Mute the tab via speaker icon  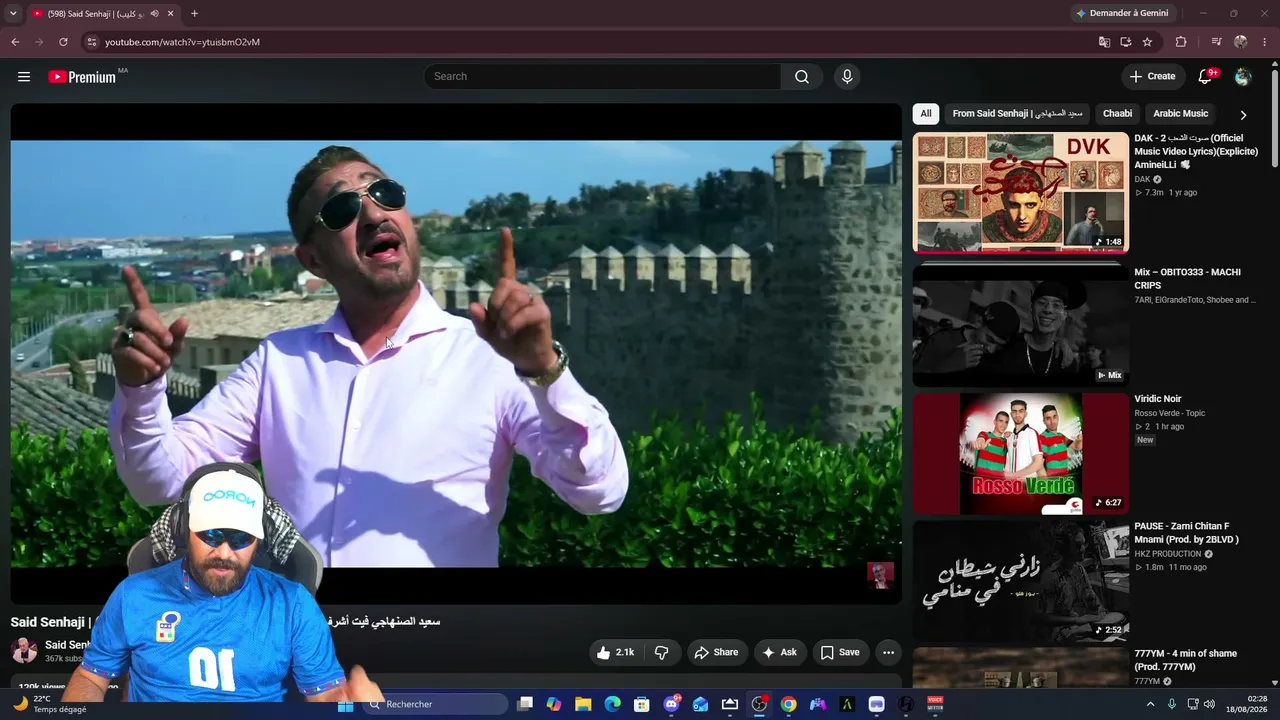click(x=154, y=14)
